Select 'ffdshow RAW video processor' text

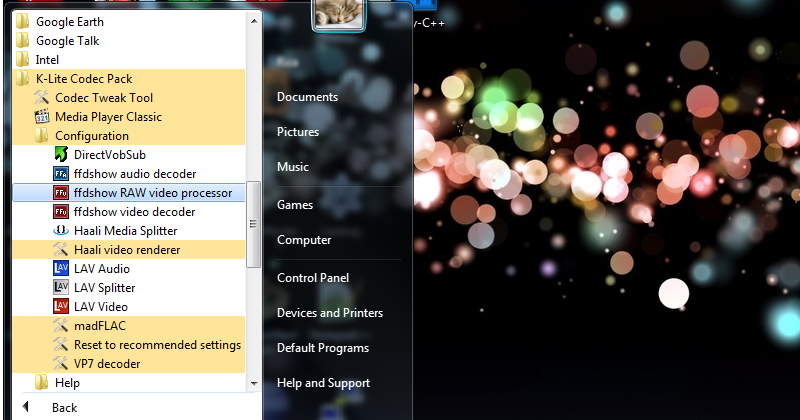[153, 193]
